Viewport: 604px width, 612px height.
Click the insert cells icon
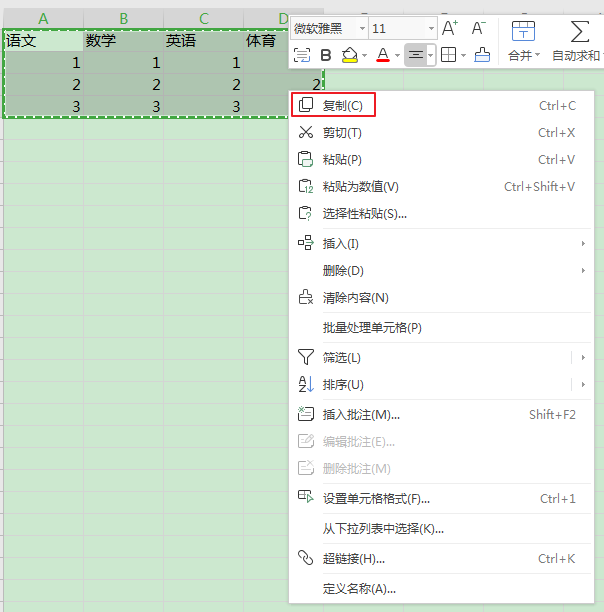[x=306, y=243]
